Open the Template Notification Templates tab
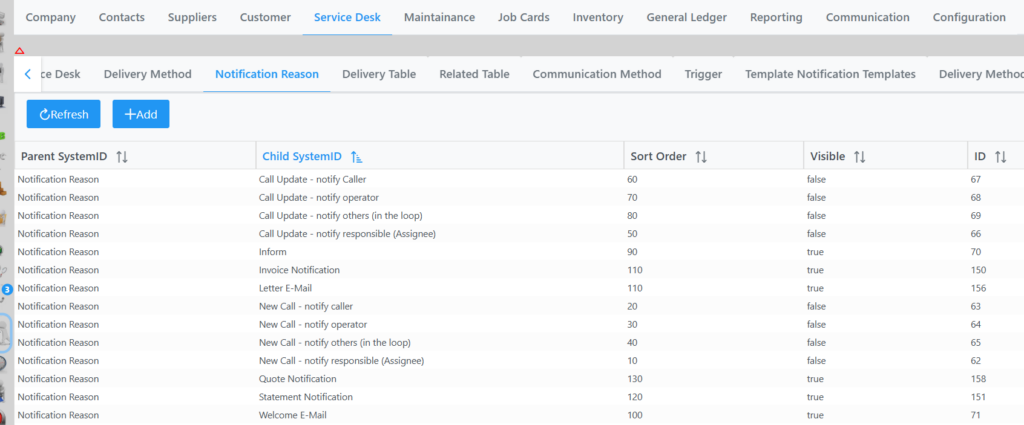Viewport: 1024px width, 425px height. tap(829, 74)
